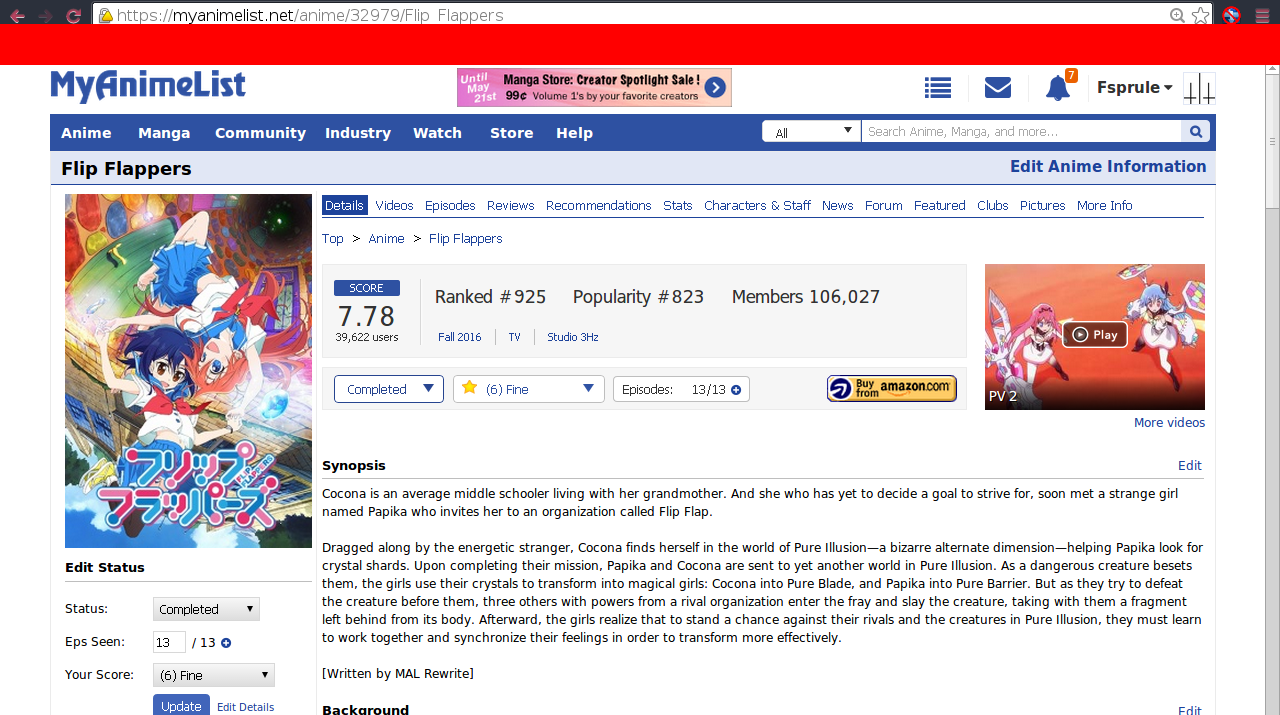The height and width of the screenshot is (715, 1280).
Task: Open the Watch menu
Action: [438, 132]
